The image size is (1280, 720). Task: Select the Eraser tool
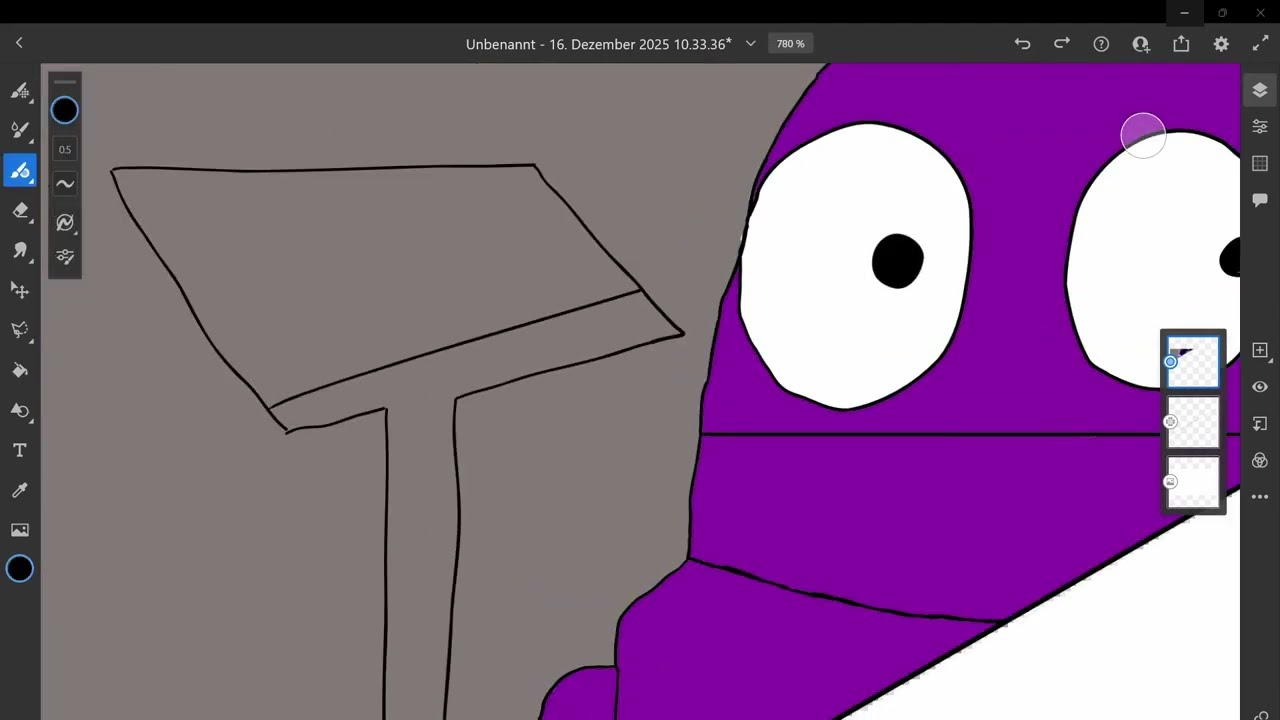click(x=20, y=210)
